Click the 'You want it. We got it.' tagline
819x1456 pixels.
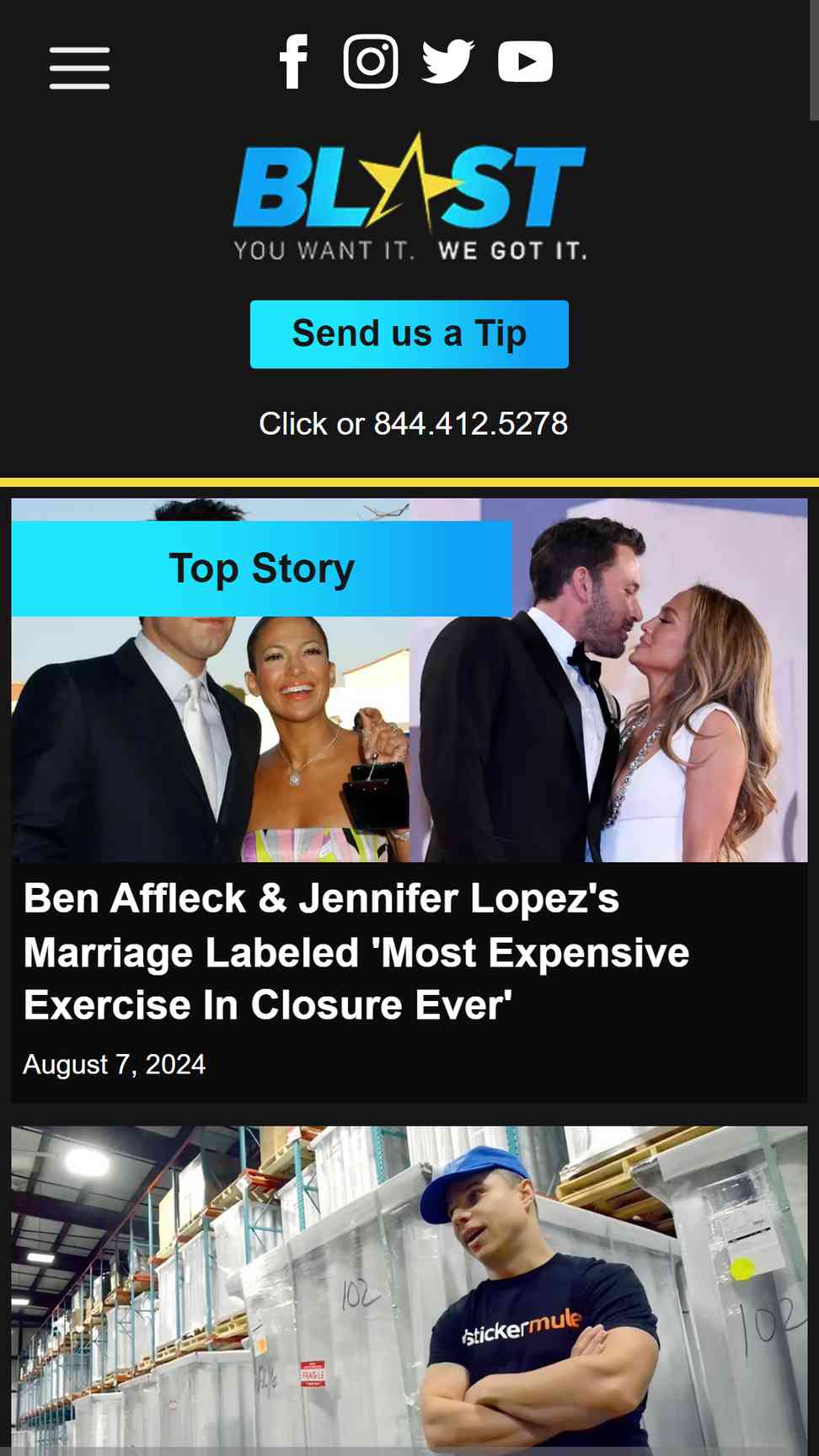tap(410, 250)
